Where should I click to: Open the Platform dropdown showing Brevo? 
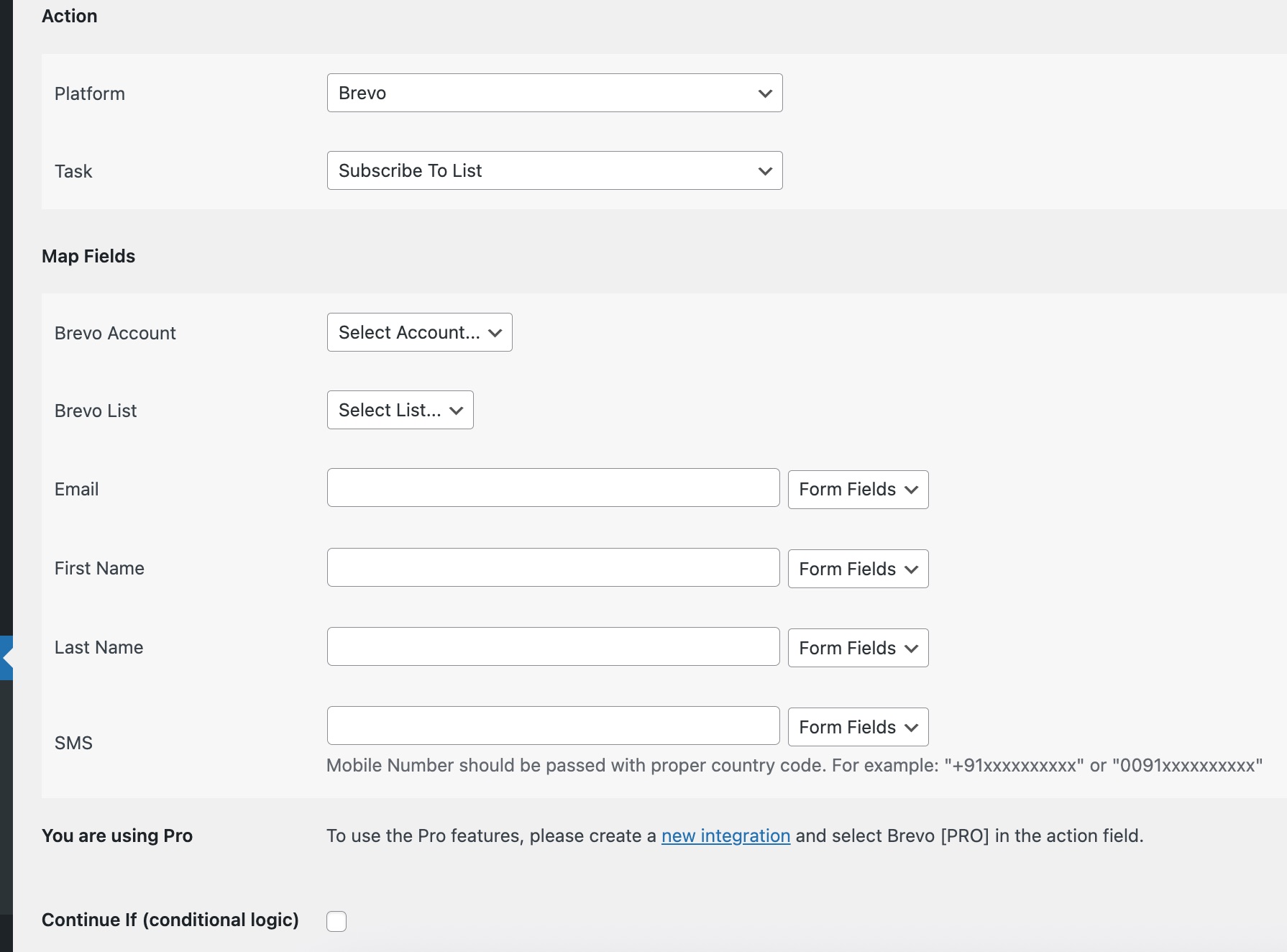tap(554, 93)
